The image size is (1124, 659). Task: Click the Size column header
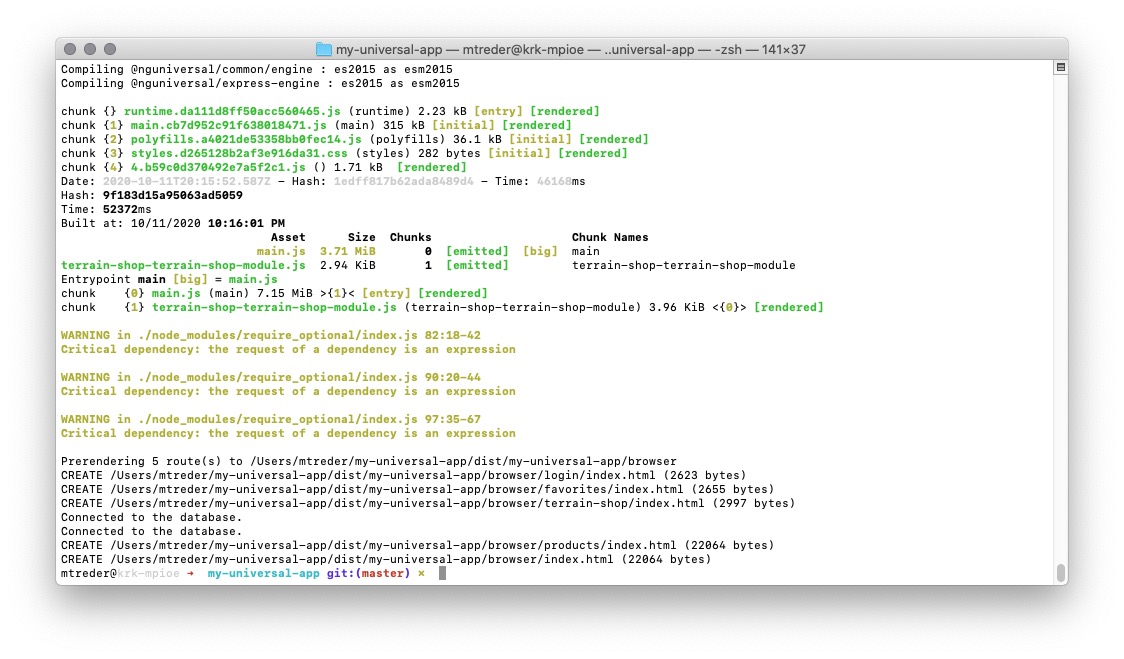tap(362, 237)
